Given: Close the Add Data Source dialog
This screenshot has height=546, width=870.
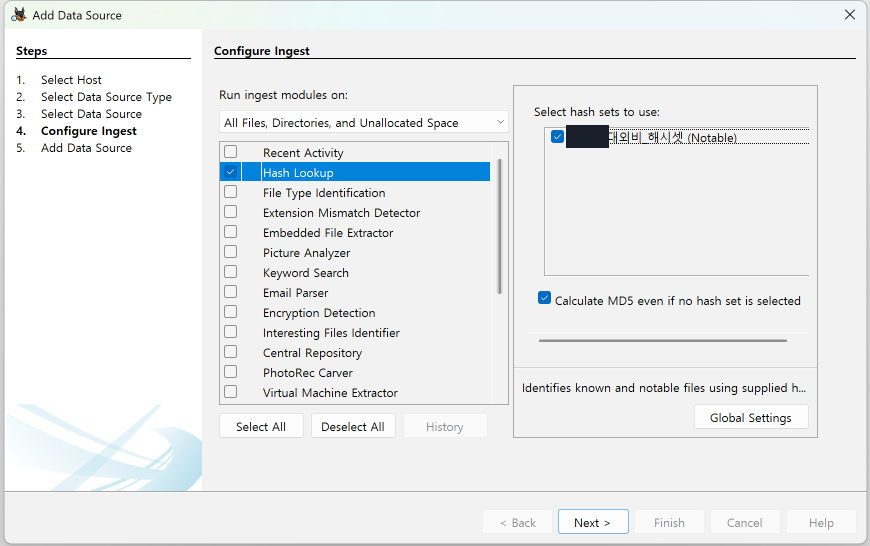Looking at the screenshot, I should 849,14.
